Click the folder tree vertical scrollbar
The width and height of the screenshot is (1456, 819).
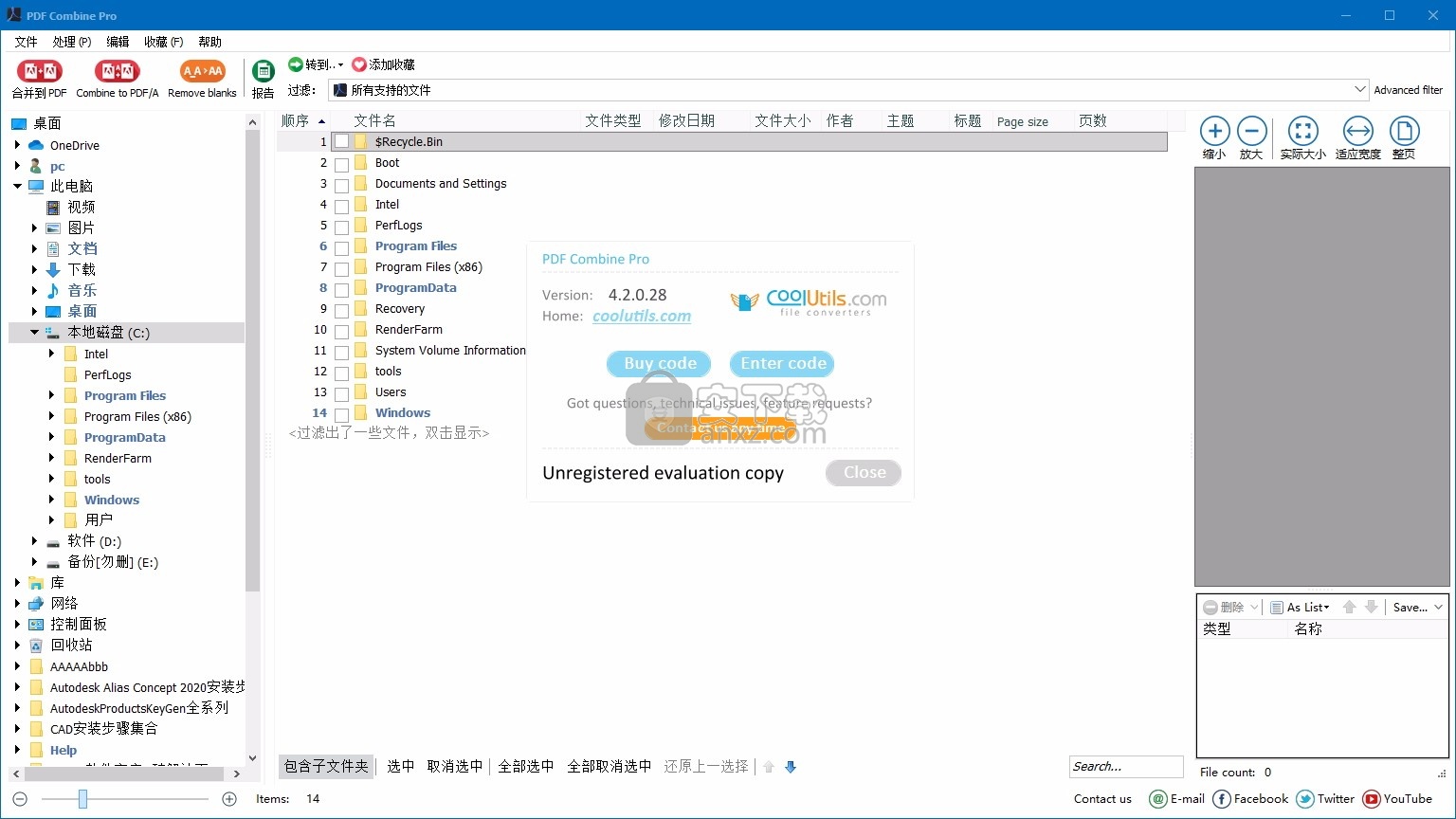pyautogui.click(x=252, y=360)
